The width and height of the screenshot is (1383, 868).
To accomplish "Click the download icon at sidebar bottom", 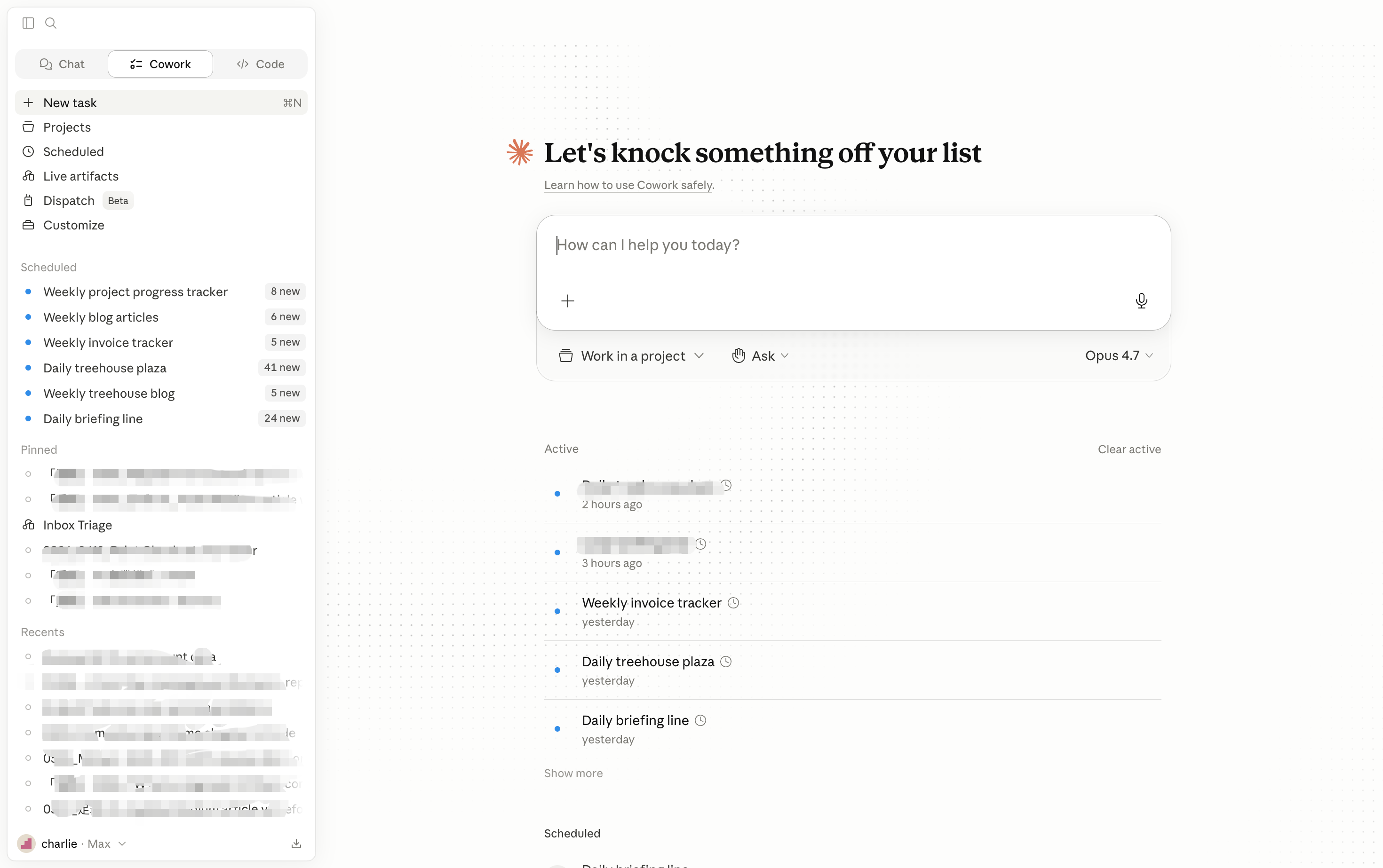I will pyautogui.click(x=296, y=844).
